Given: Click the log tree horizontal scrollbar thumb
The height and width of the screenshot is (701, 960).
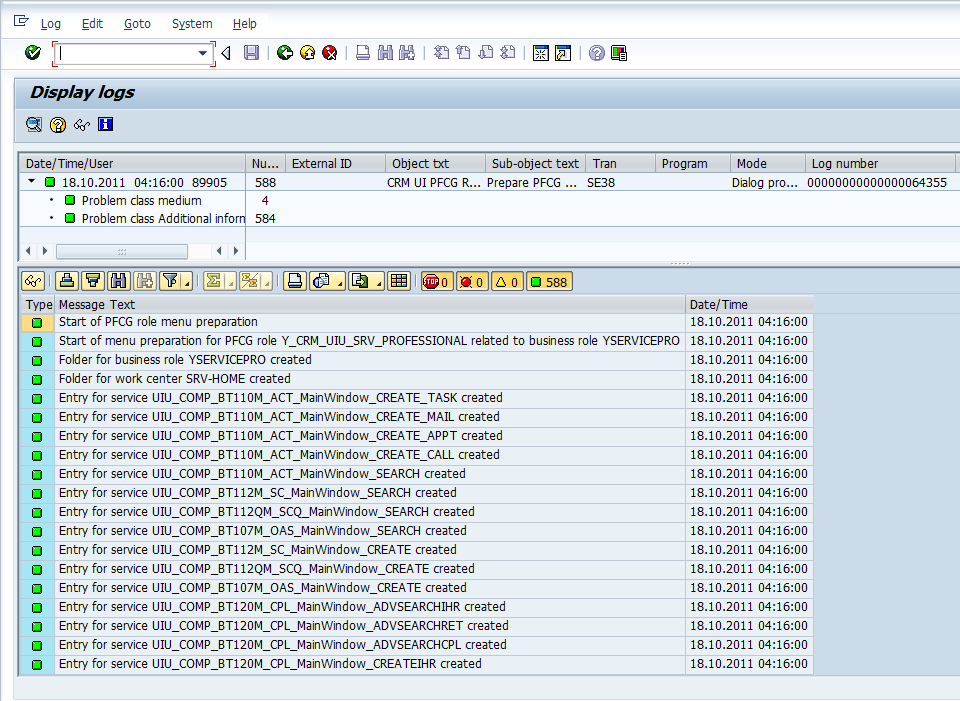Looking at the screenshot, I should 122,251.
